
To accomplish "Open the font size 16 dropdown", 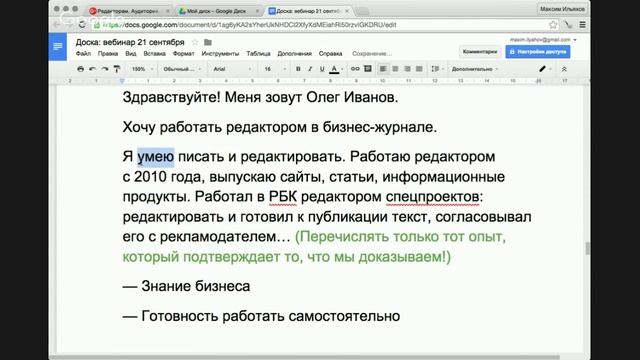I will tap(275, 69).
